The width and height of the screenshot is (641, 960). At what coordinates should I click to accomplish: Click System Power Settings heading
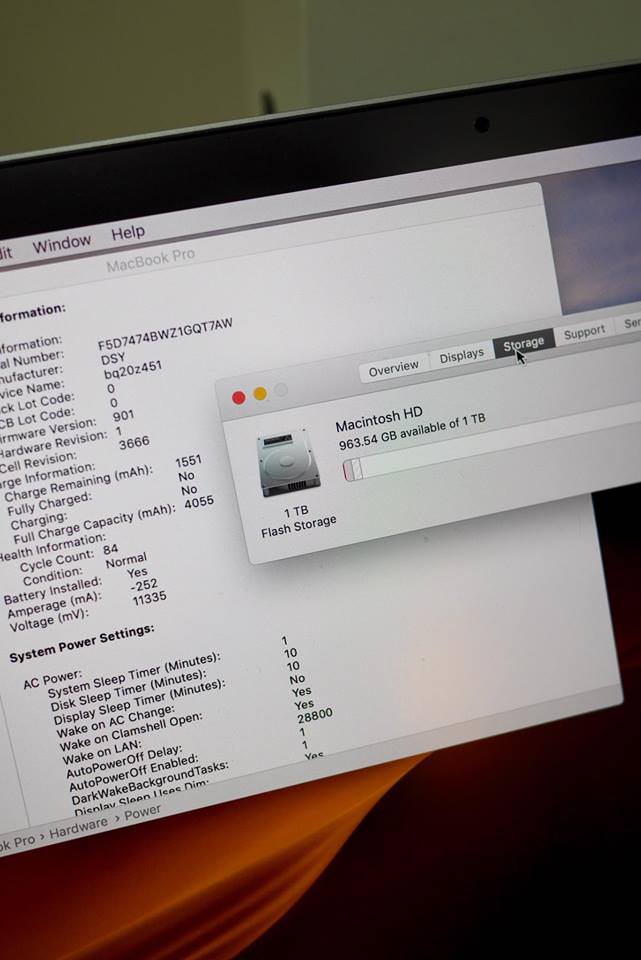[x=81, y=644]
